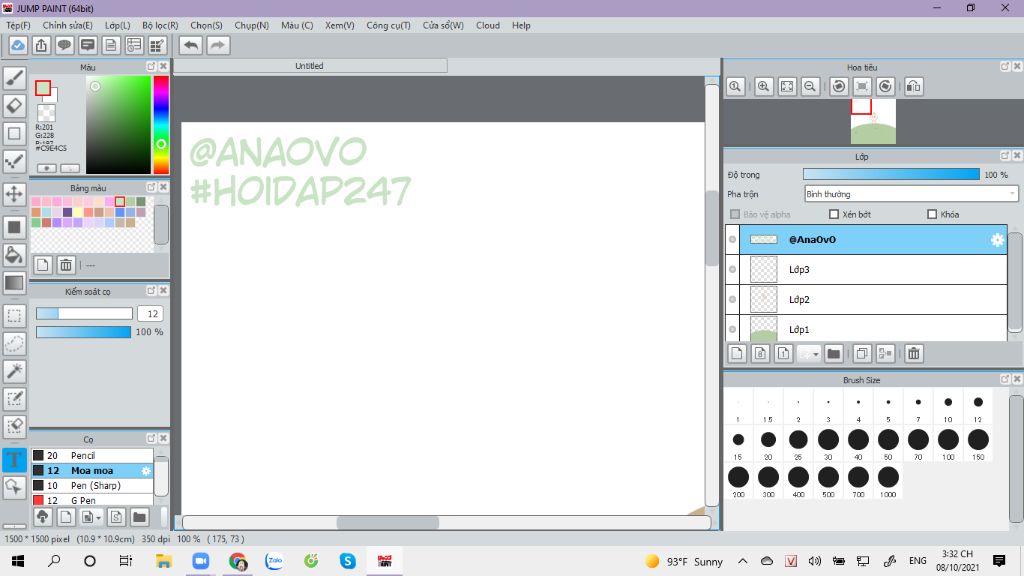Zoom out on the navigator panel
Image resolution: width=1024 pixels, height=576 pixels.
point(810,86)
